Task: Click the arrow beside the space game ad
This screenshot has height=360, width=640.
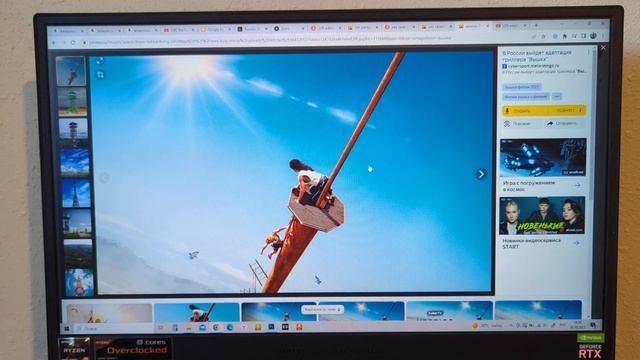Action: 578,185
